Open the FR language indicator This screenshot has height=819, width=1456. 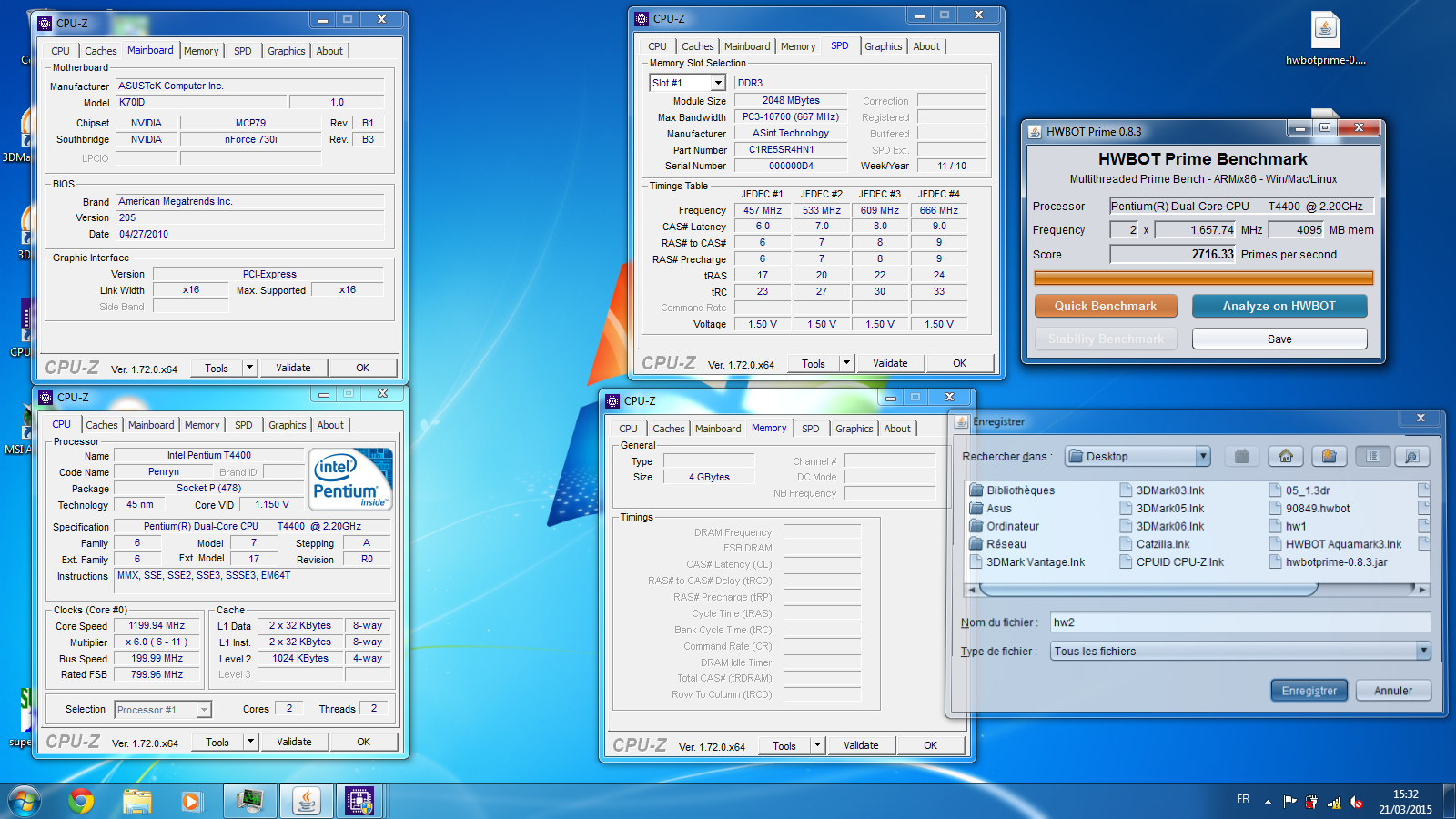click(x=1243, y=799)
